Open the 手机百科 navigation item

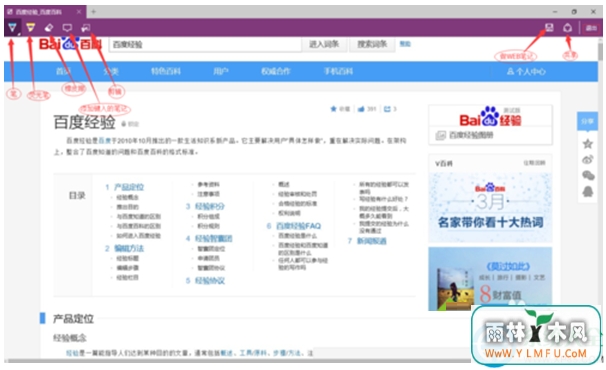(x=338, y=72)
